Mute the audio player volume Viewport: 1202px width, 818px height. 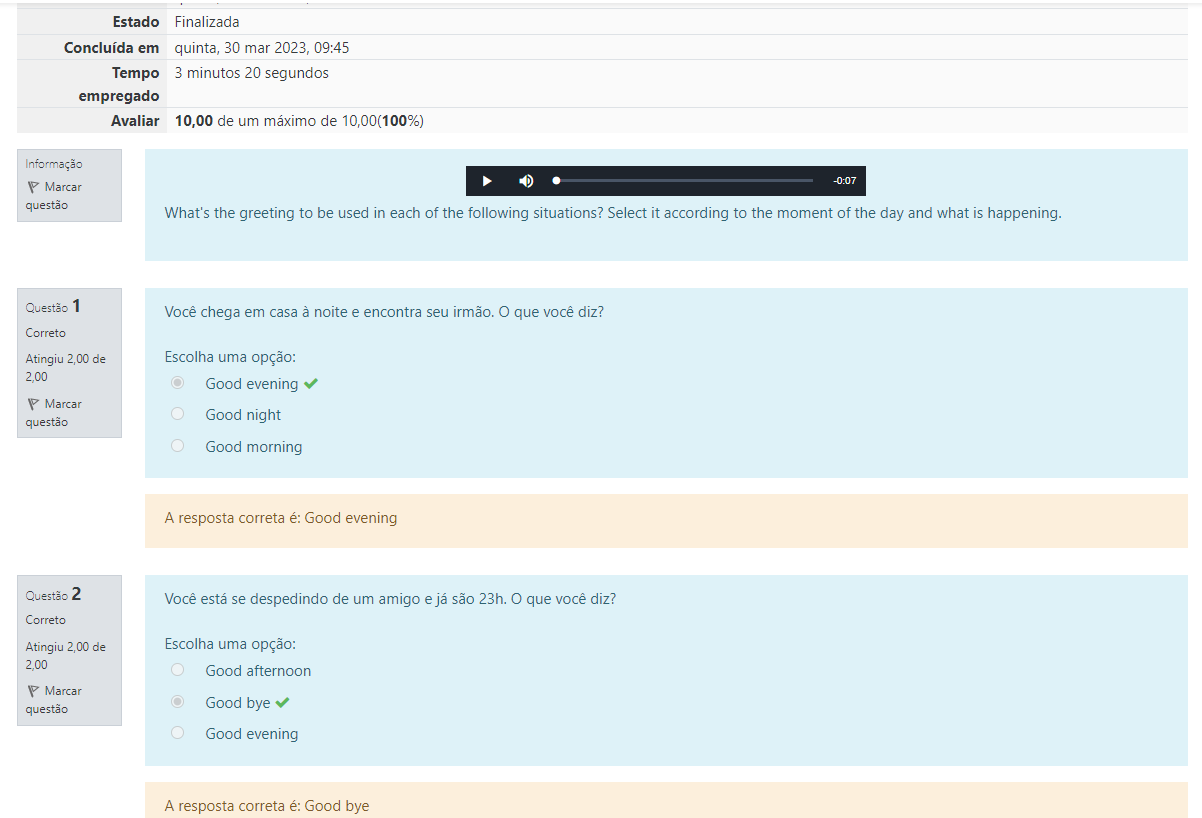(526, 181)
